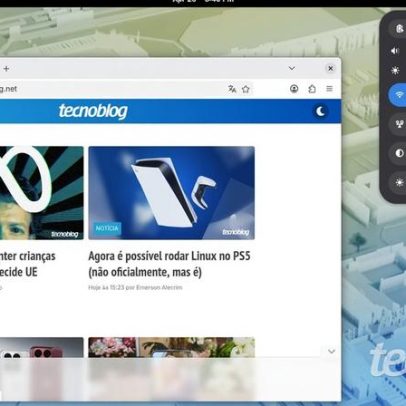Open the Meta logo article thumbnail
The height and width of the screenshot is (406, 406).
tap(42, 193)
